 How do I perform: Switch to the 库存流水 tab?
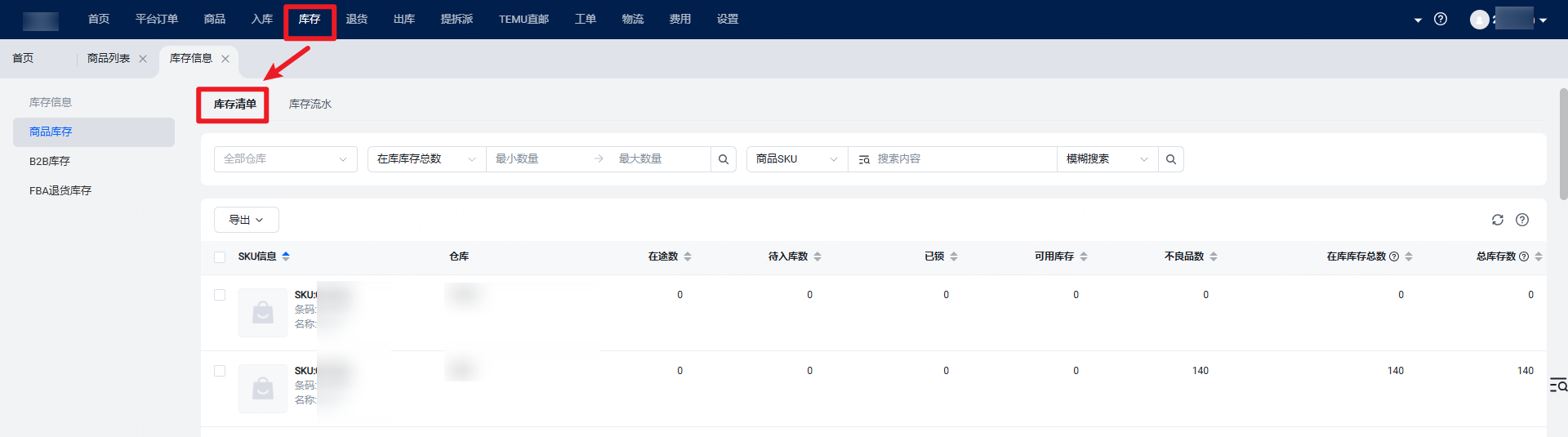(310, 104)
